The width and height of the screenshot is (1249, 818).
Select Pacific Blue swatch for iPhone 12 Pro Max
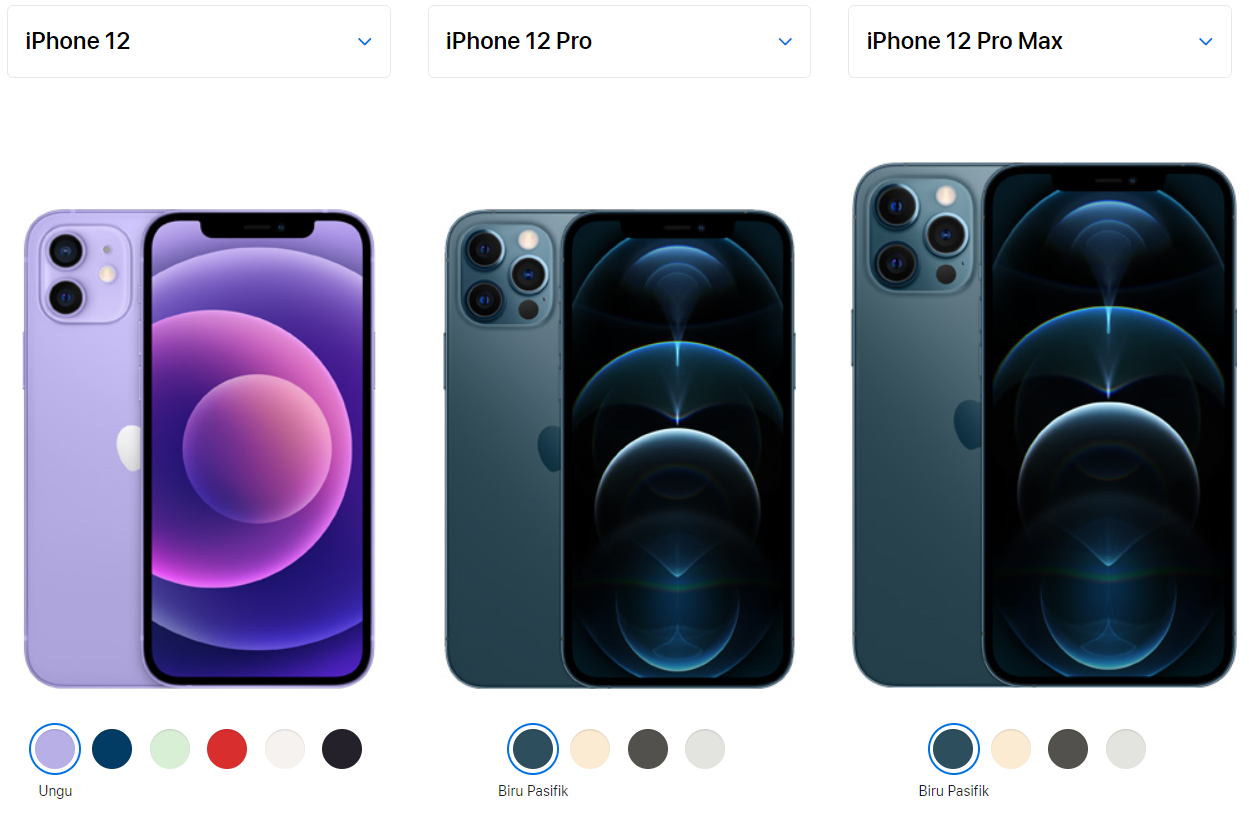pyautogui.click(x=953, y=749)
